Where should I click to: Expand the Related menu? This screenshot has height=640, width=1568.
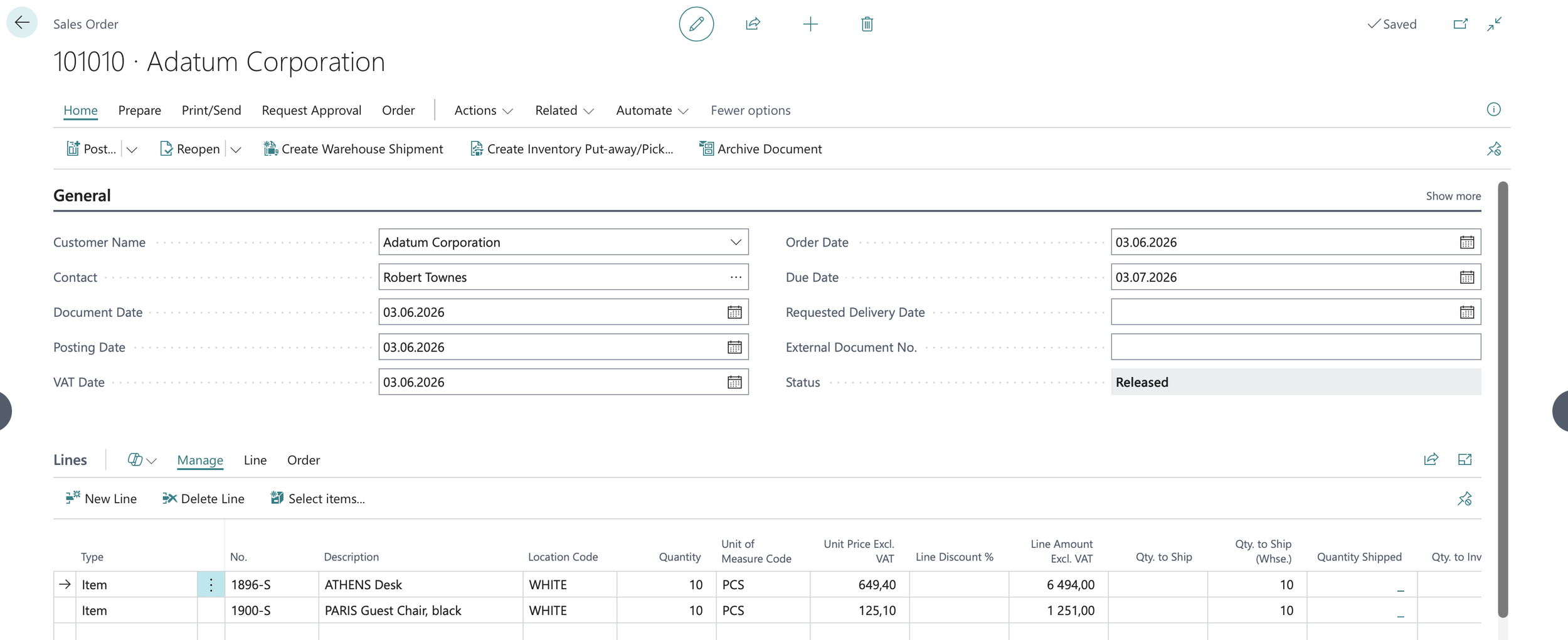tap(564, 110)
